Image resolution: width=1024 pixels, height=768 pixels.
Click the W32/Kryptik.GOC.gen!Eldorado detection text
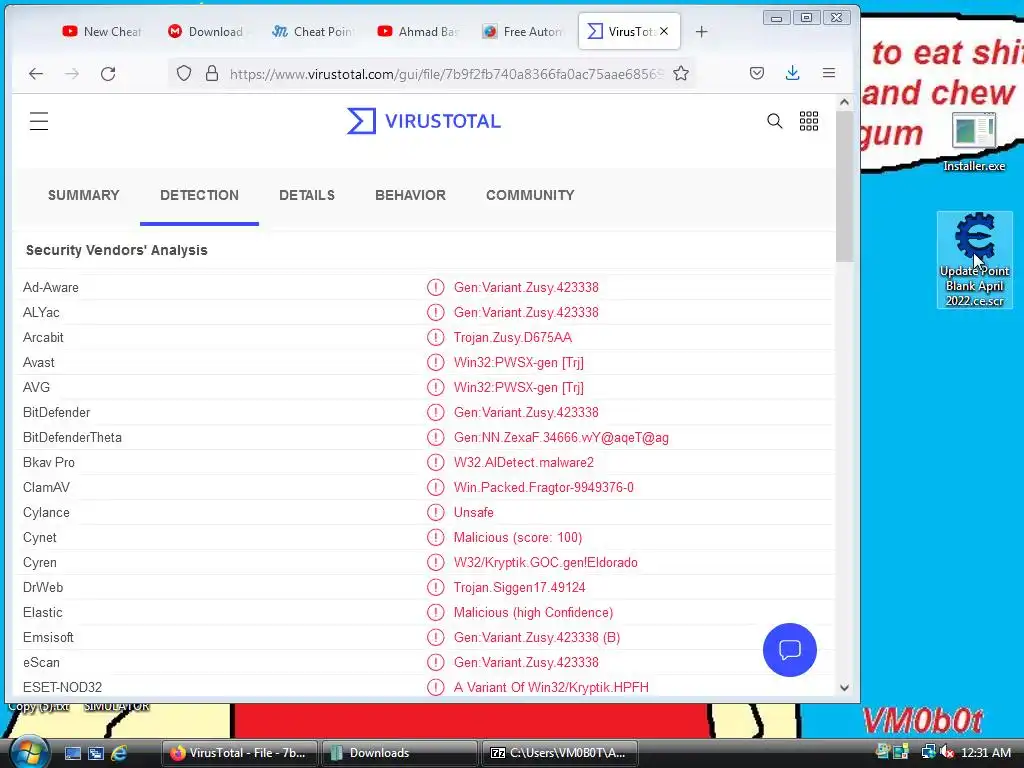[545, 562]
